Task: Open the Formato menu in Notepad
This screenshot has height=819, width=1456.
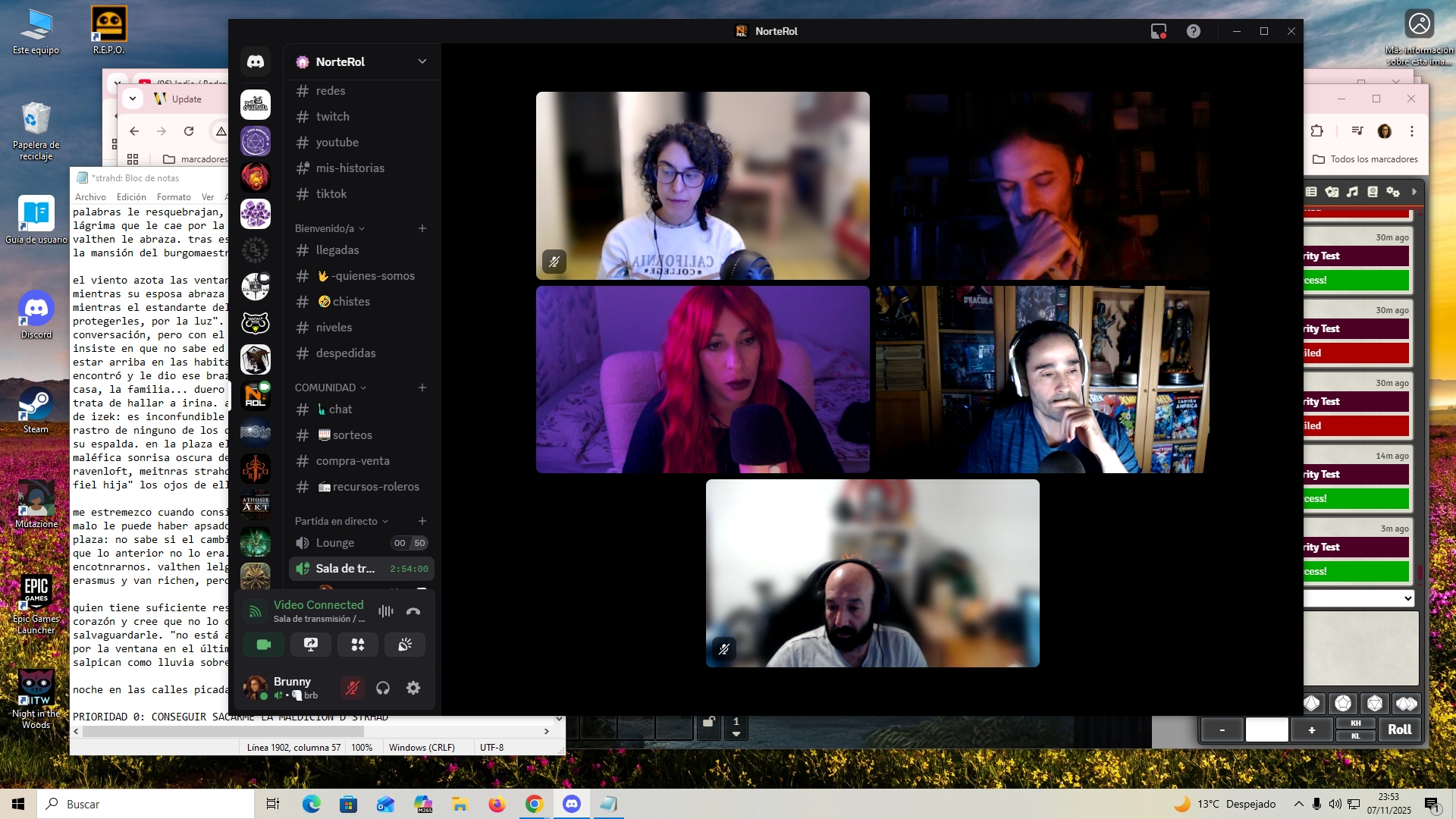Action: 174,197
